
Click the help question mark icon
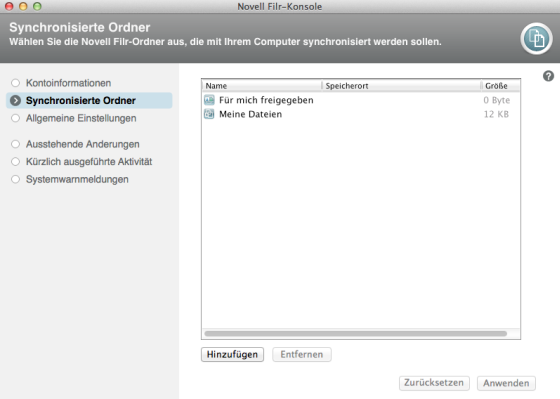pyautogui.click(x=548, y=76)
